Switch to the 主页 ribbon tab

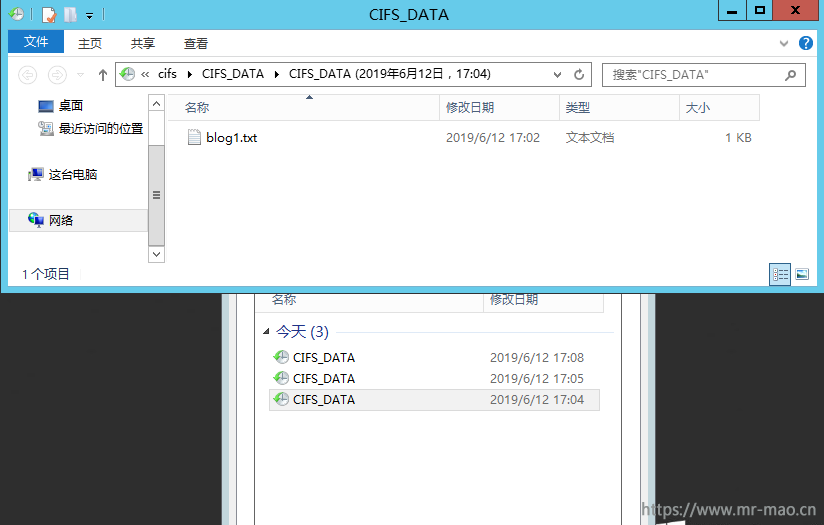[90, 43]
